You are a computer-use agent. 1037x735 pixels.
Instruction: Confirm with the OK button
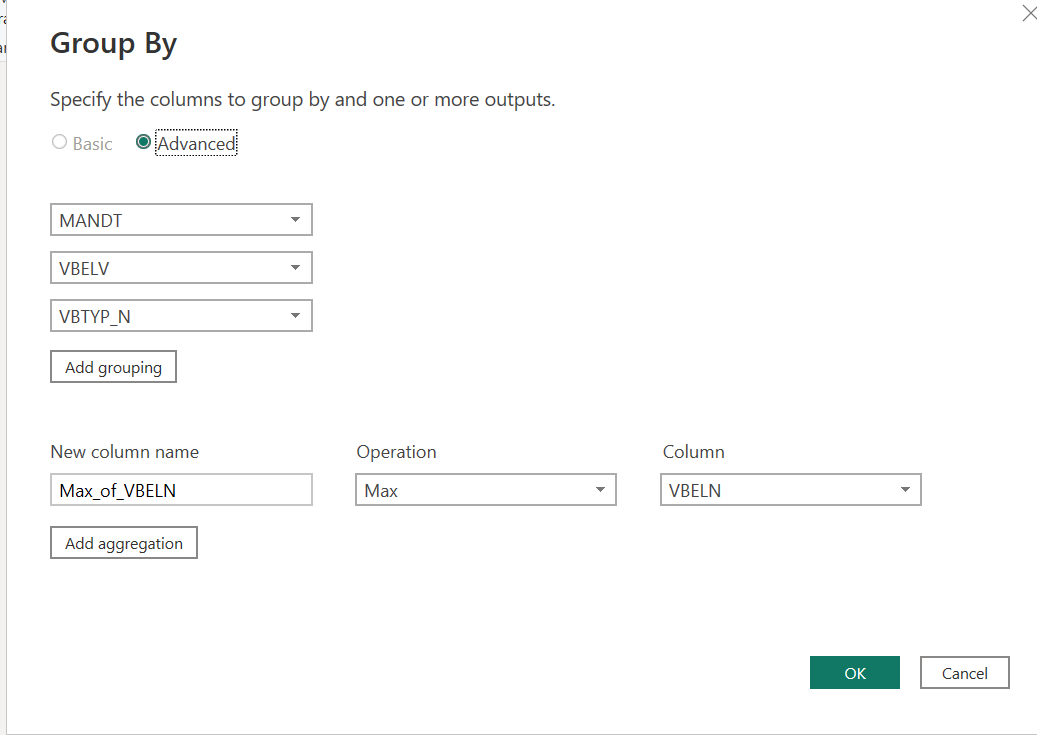point(854,673)
